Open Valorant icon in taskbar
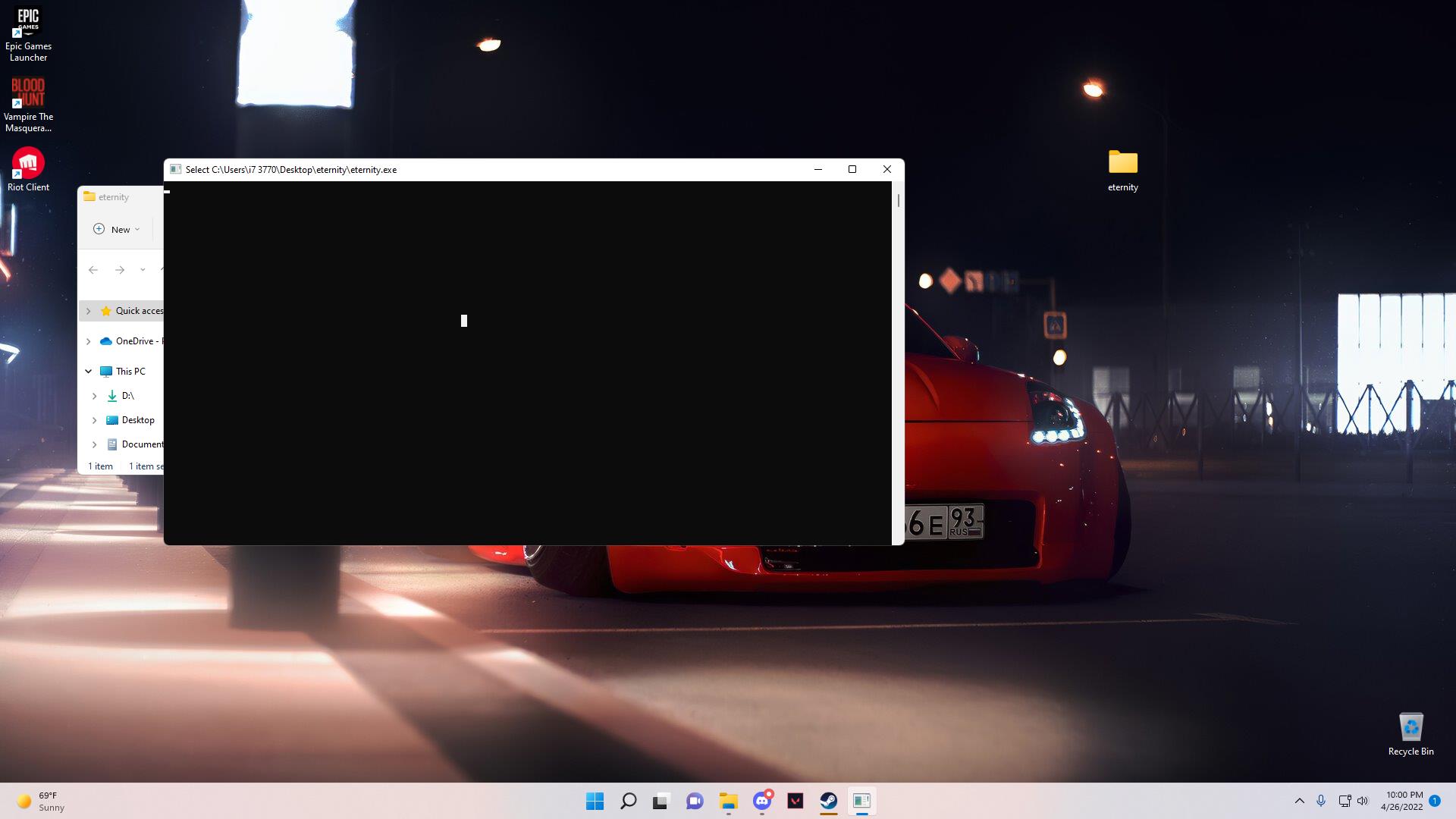1456x819 pixels. point(795,801)
